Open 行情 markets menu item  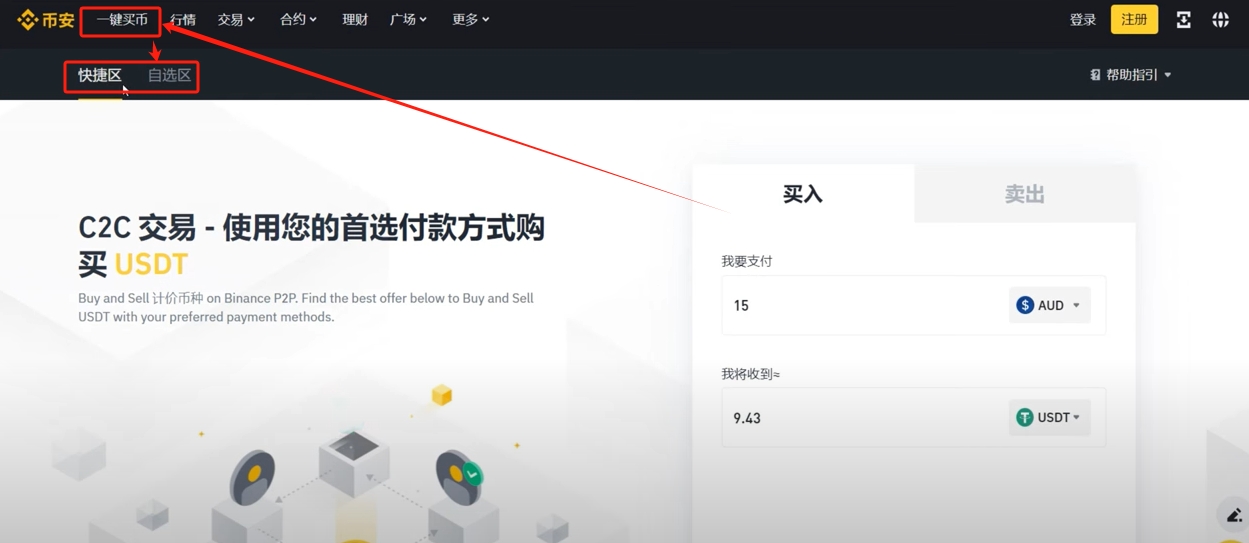tap(183, 20)
